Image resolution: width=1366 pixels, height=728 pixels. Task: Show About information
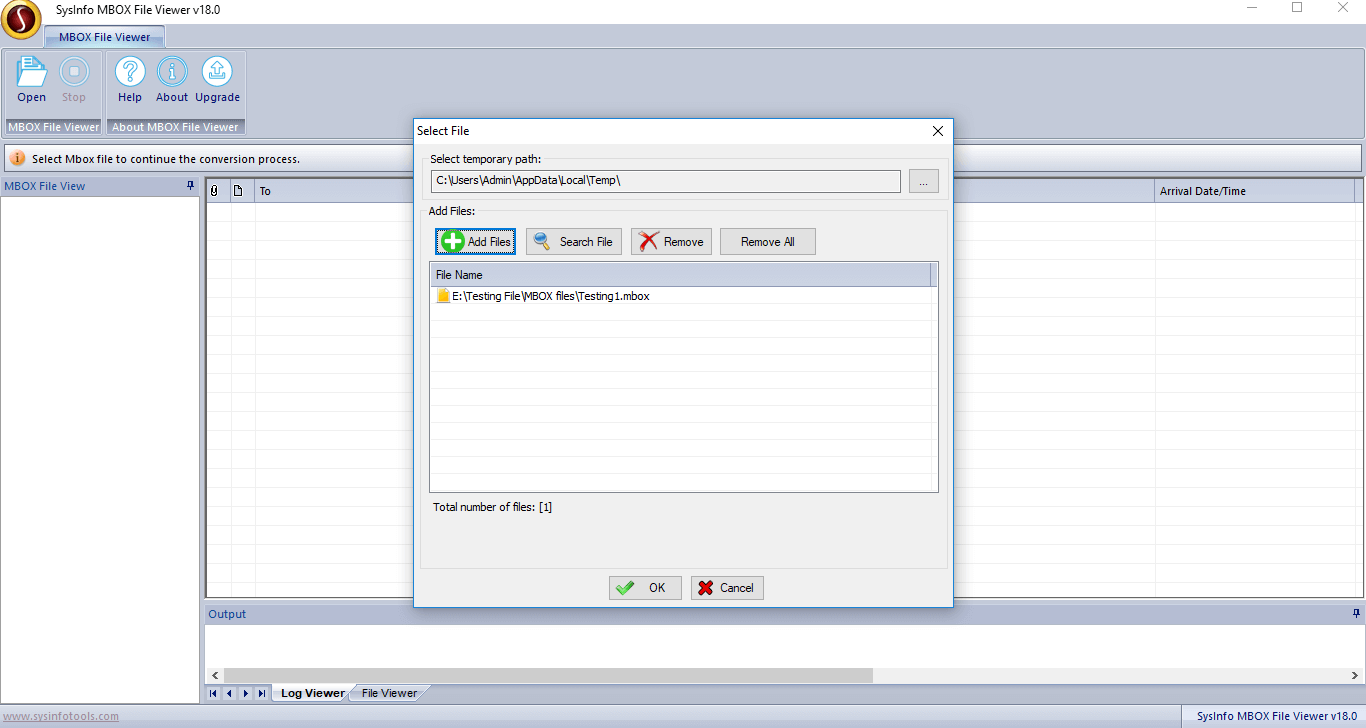[172, 80]
